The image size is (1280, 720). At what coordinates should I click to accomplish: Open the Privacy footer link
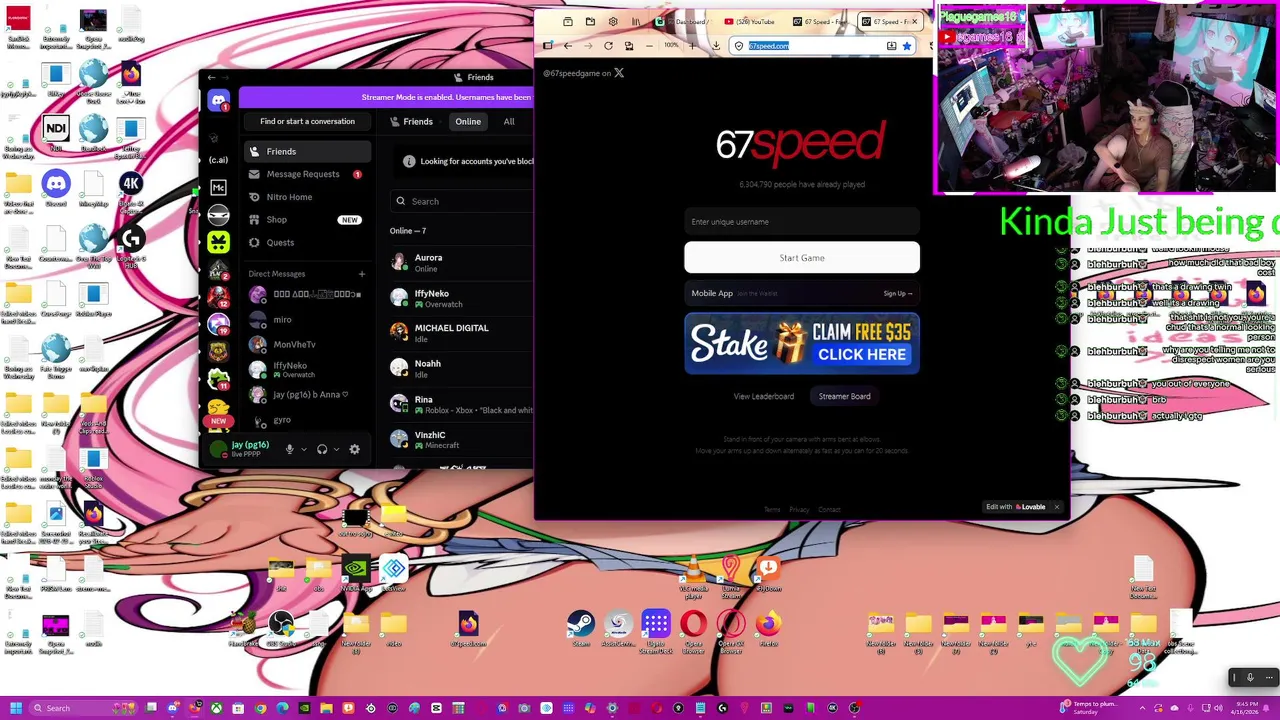pyautogui.click(x=799, y=510)
